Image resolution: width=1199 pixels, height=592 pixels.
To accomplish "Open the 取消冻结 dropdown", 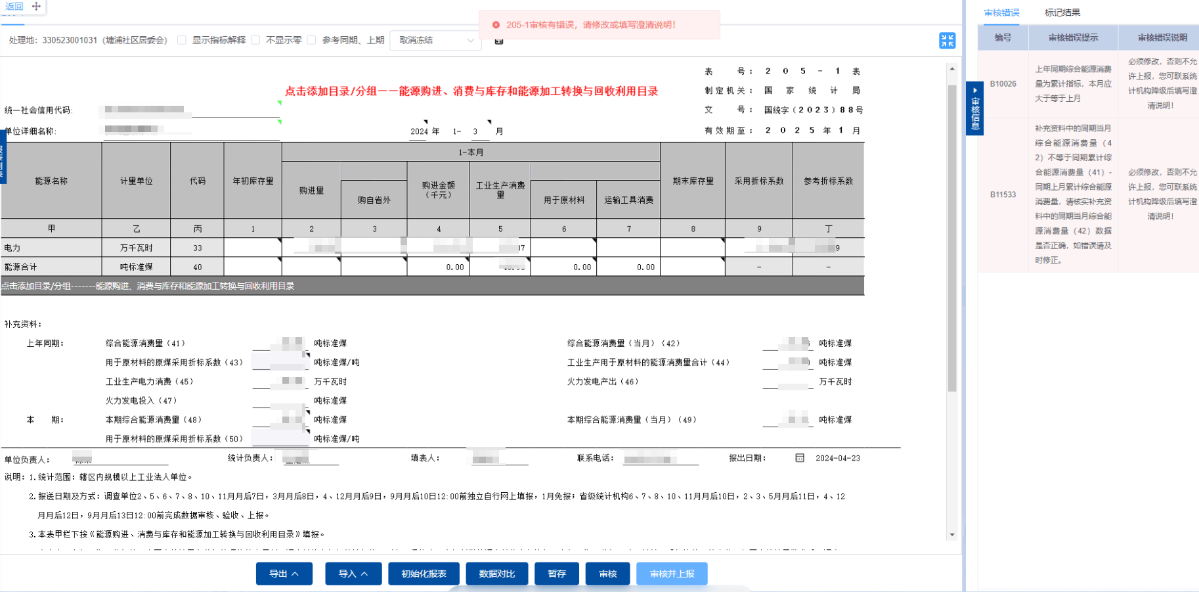I will point(435,40).
